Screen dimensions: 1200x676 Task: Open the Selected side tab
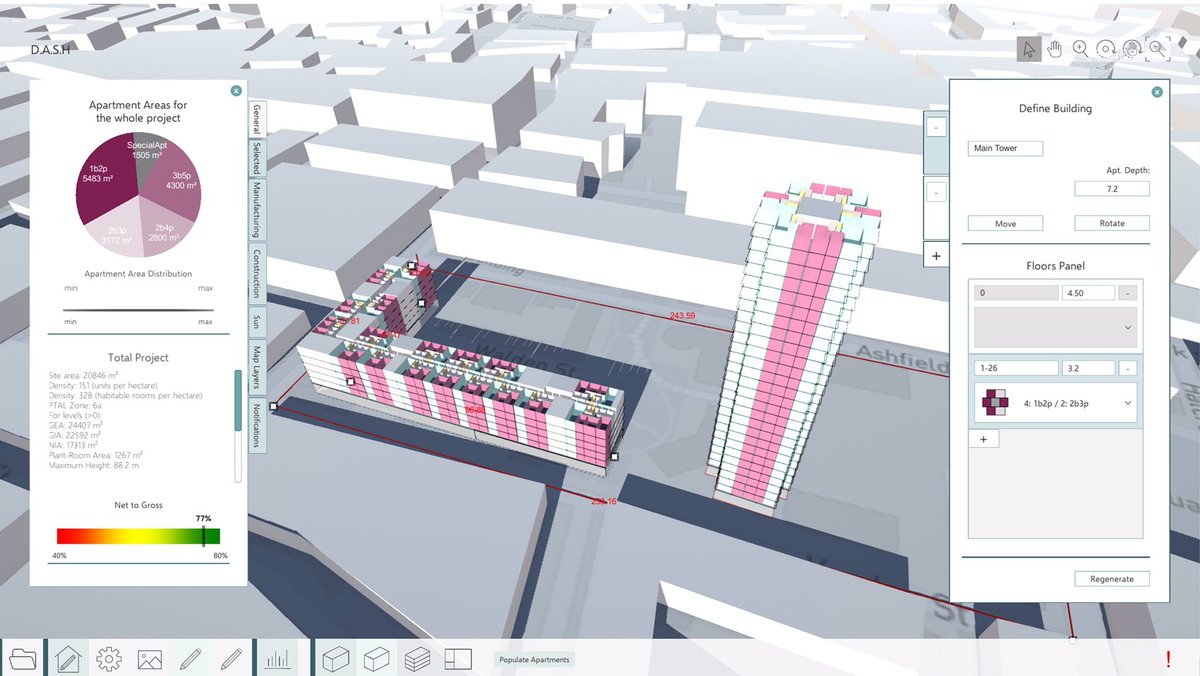click(256, 157)
